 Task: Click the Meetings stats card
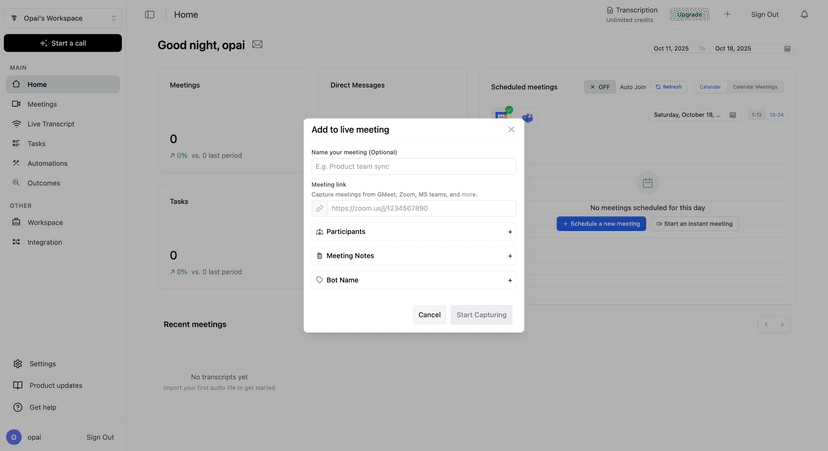232,120
